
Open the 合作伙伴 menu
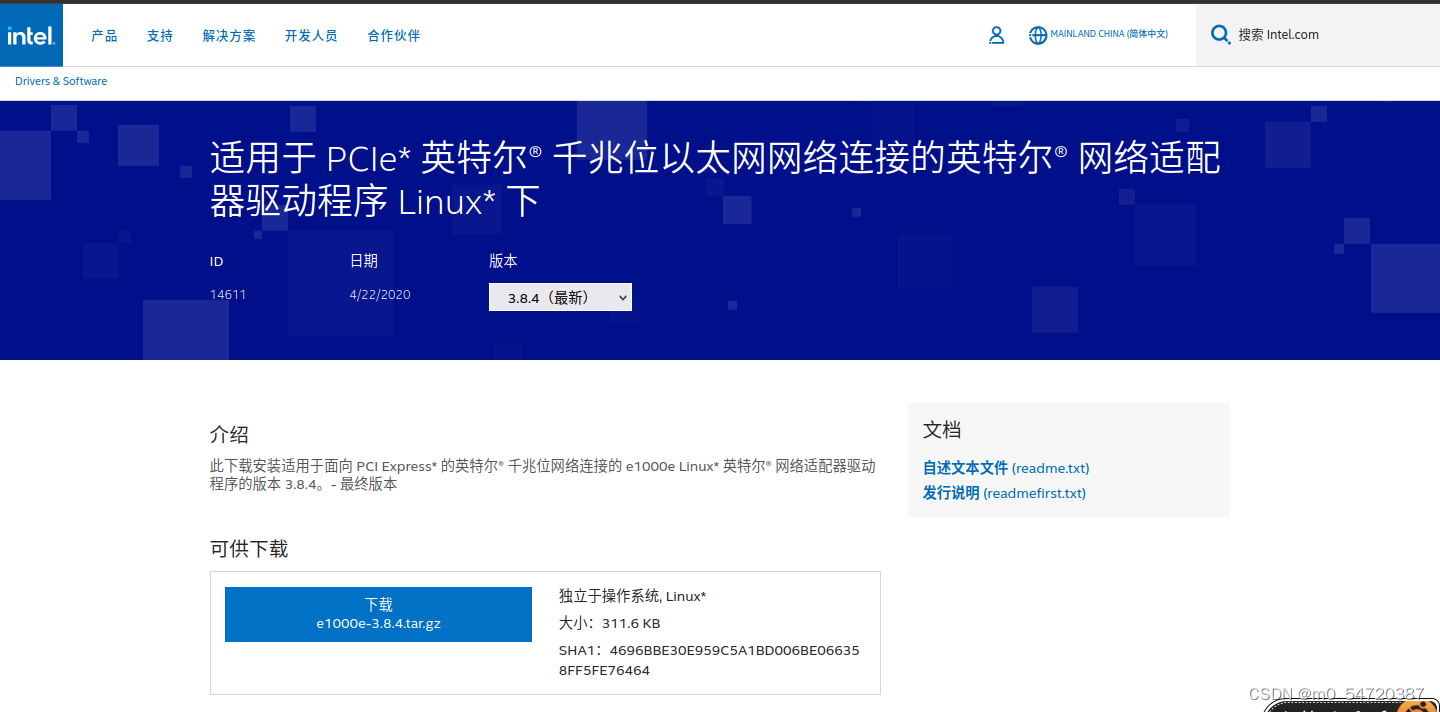point(394,36)
